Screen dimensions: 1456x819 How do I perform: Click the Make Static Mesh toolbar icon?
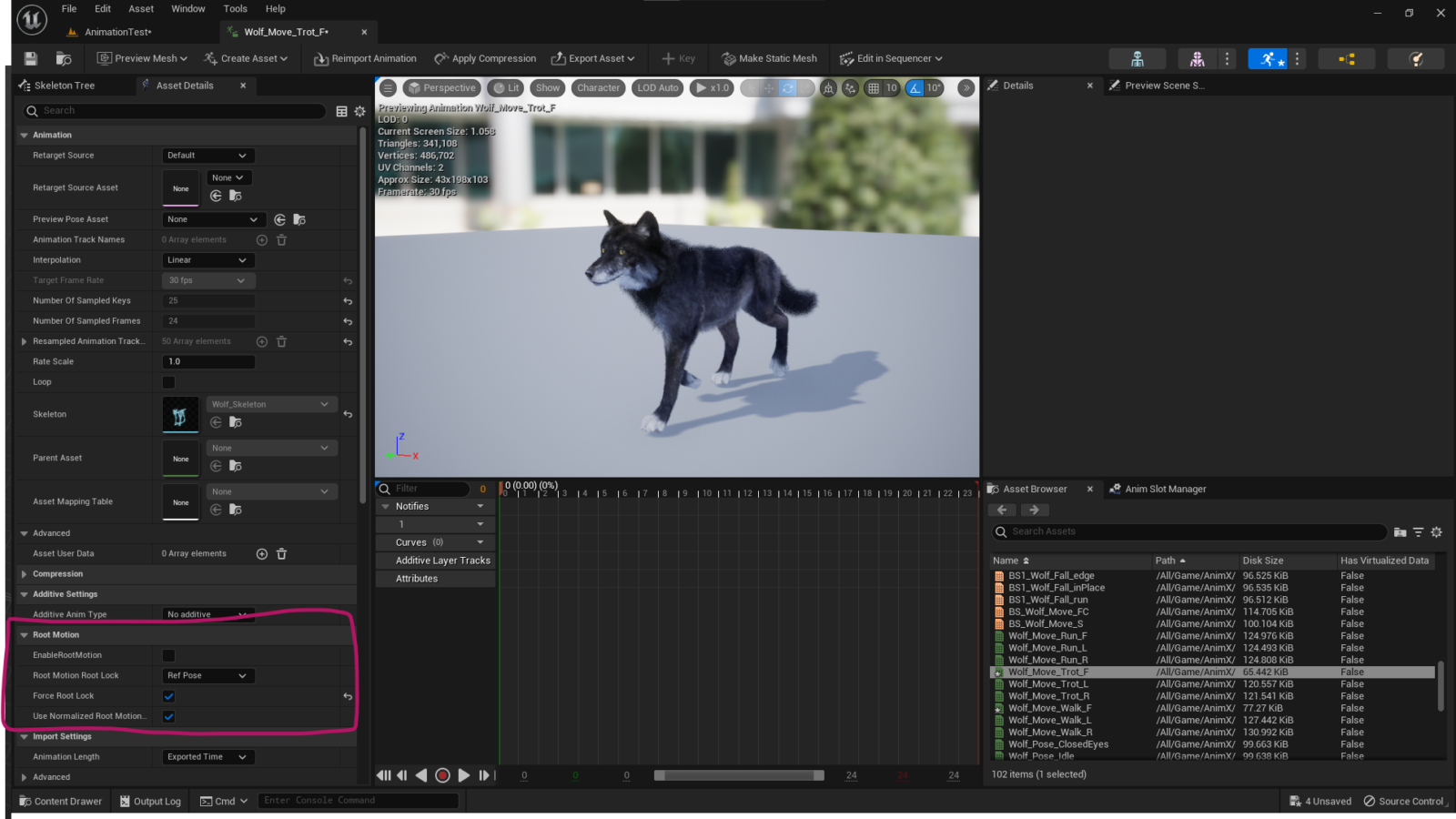coord(728,58)
